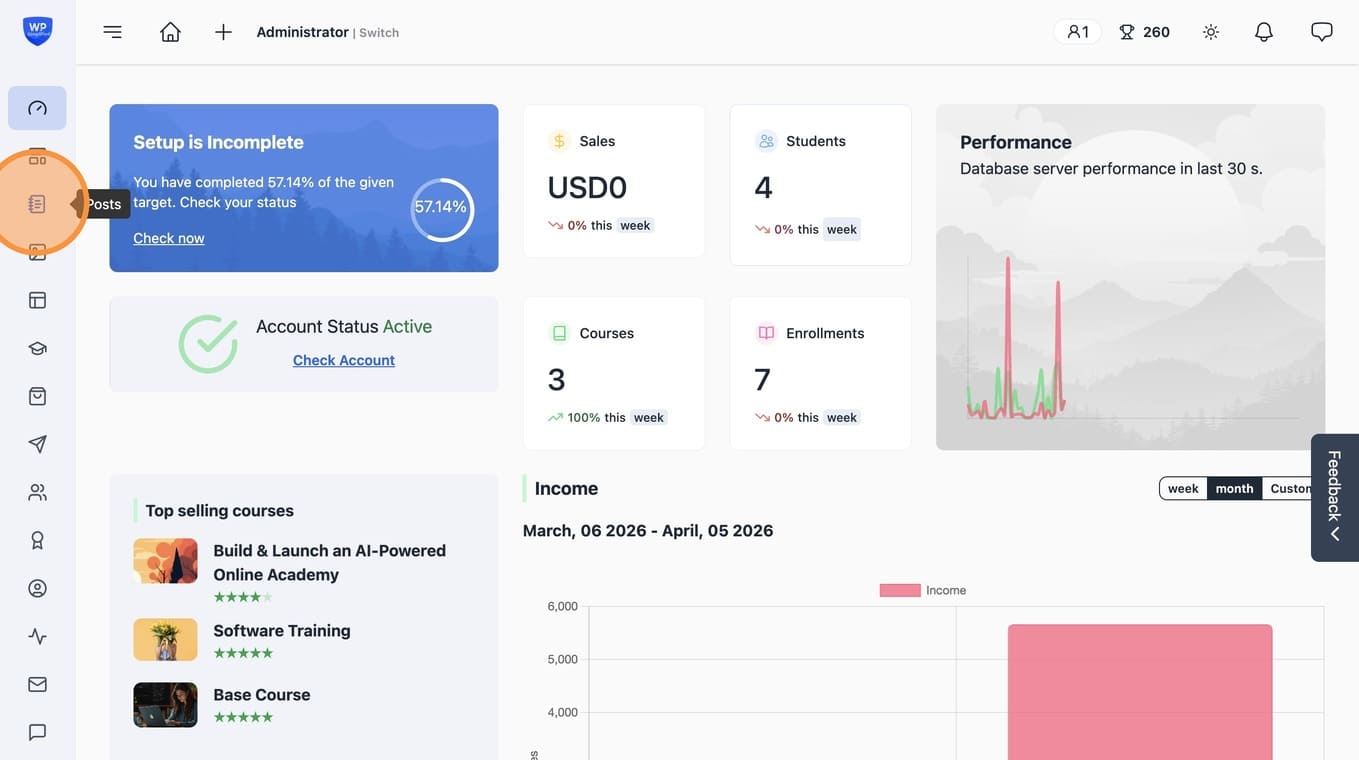Viewport: 1359px width, 760px height.
Task: Open Posts from the sidebar icon
Action: pyautogui.click(x=37, y=204)
